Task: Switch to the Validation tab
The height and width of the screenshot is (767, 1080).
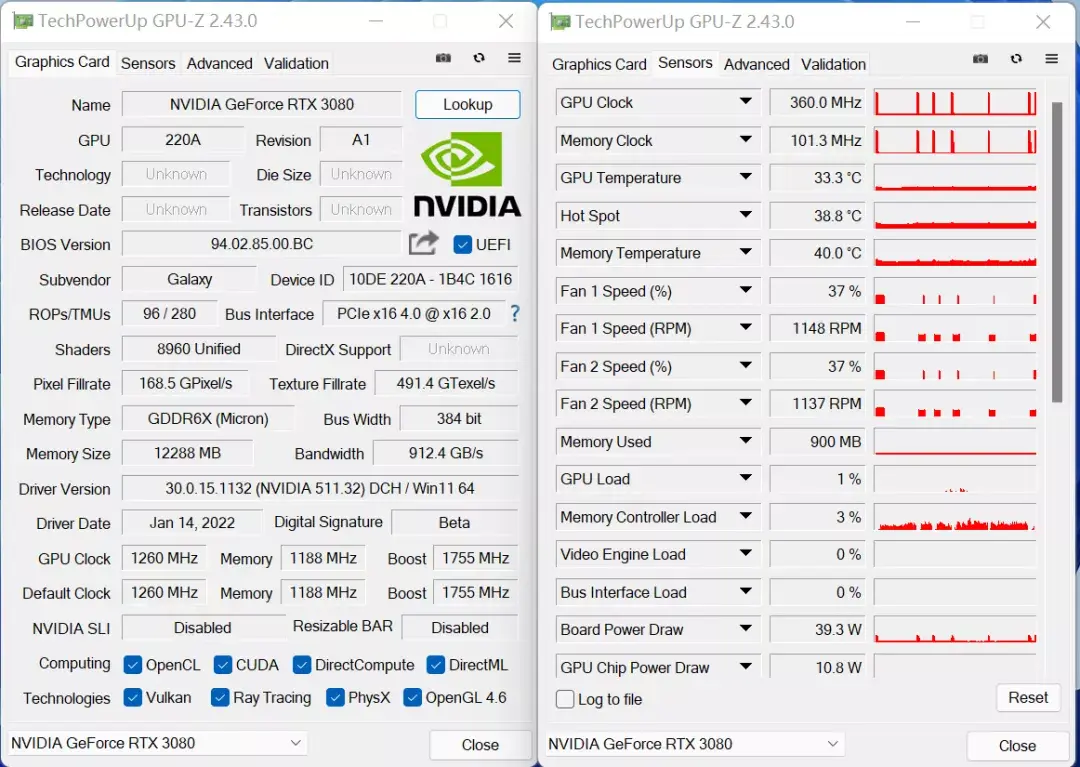Action: coord(295,63)
